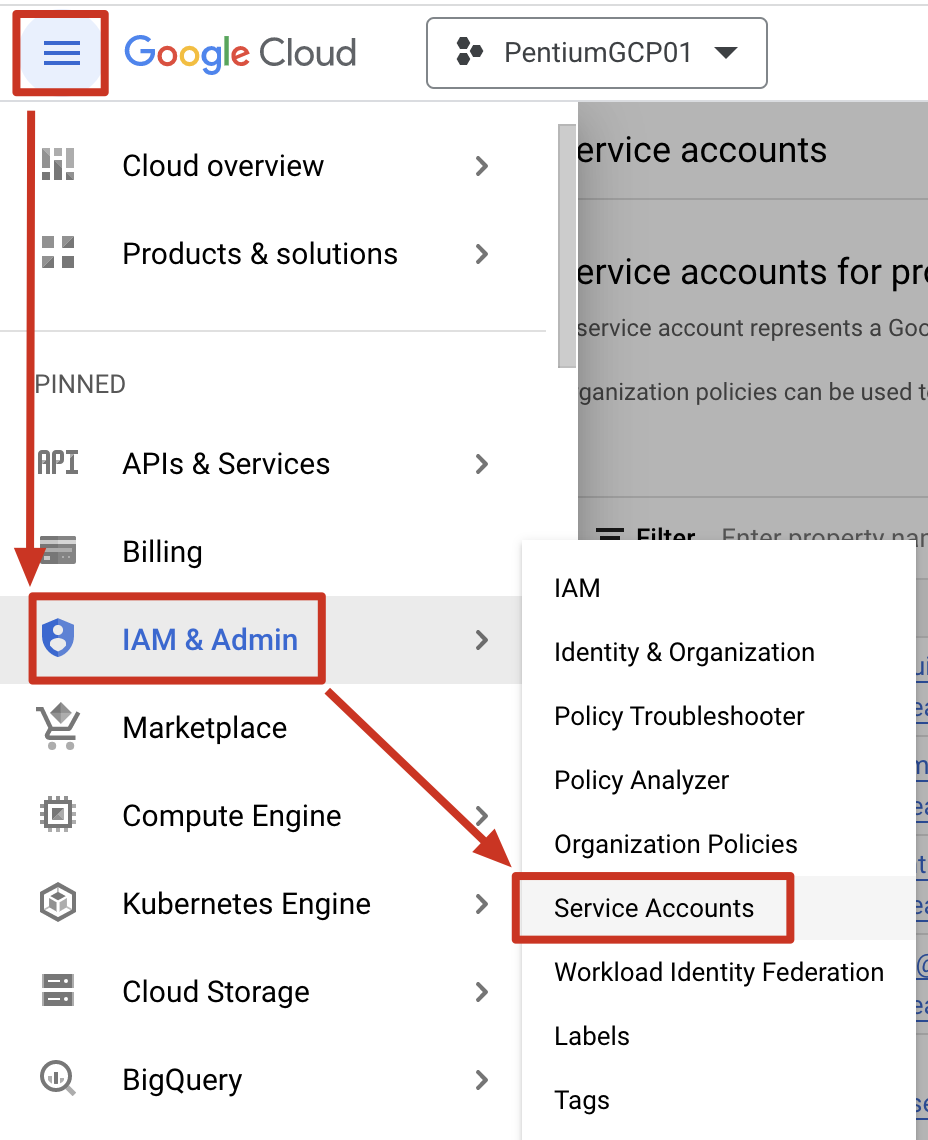Click the Products & solutions grid icon
The image size is (928, 1140).
coord(58,253)
